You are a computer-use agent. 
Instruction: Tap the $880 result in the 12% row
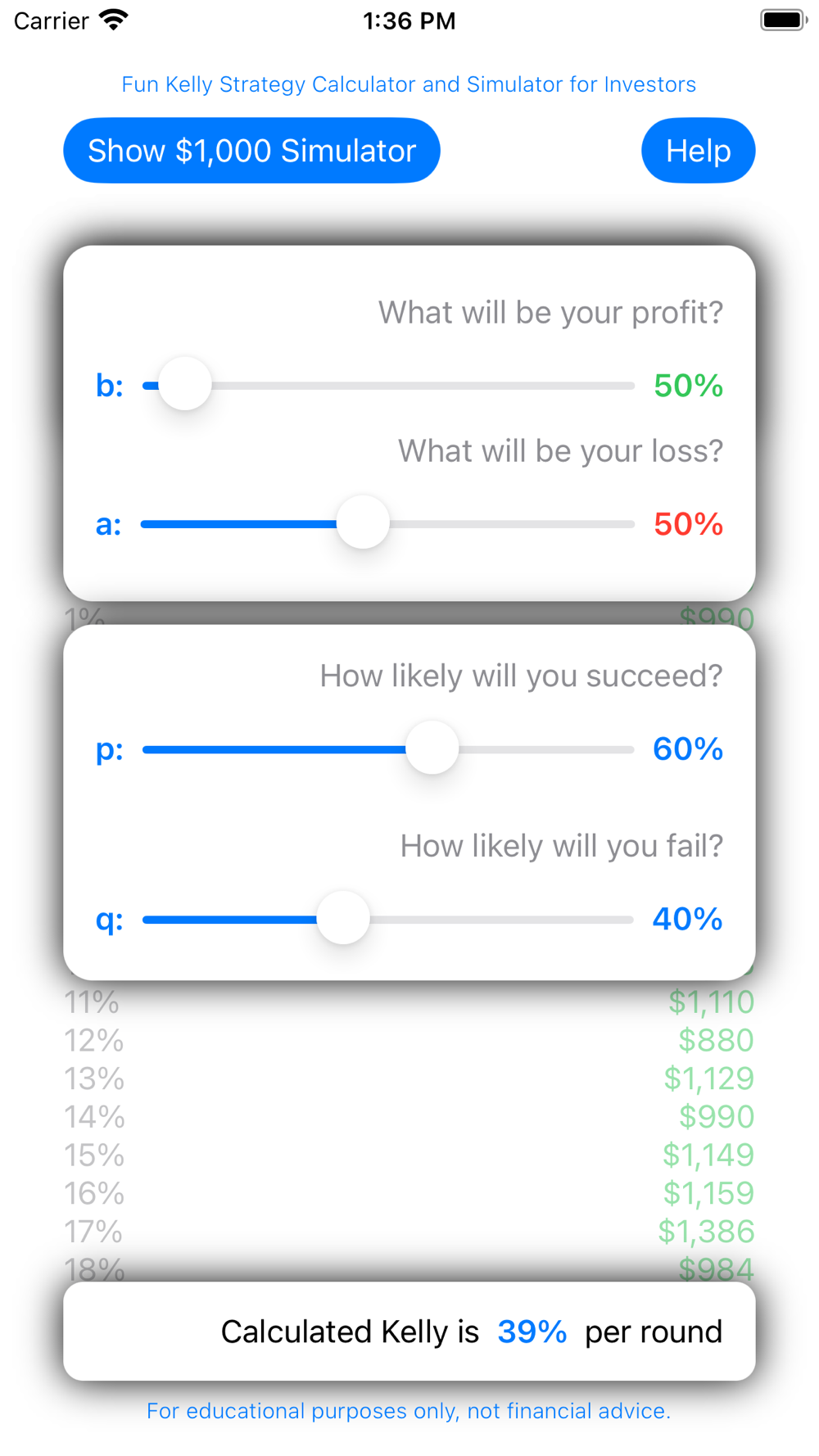click(x=715, y=1040)
